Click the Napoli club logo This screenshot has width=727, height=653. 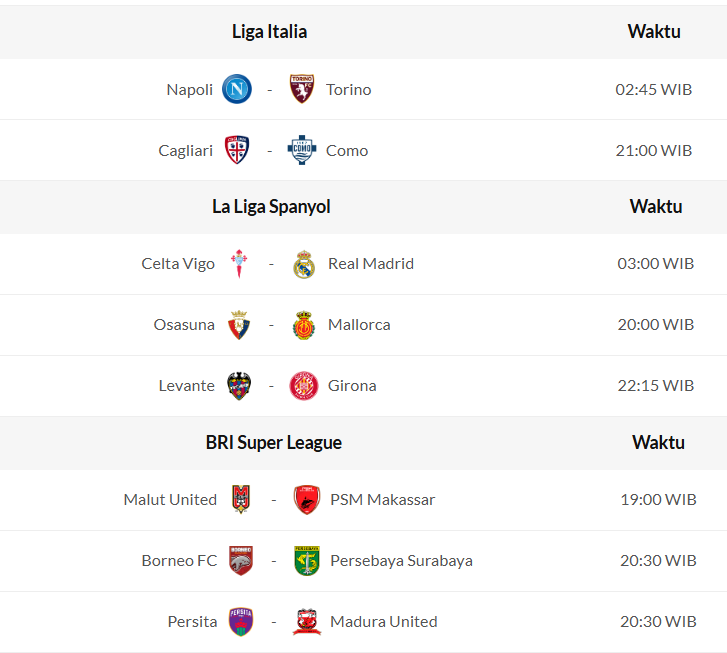click(237, 89)
